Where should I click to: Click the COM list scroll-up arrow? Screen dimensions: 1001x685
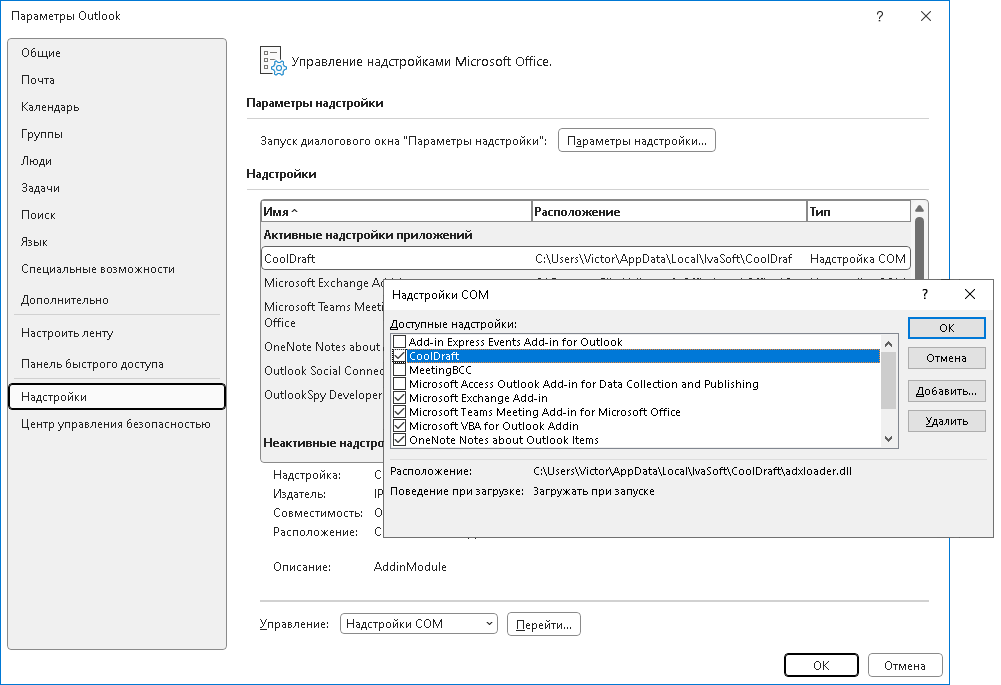(x=888, y=343)
